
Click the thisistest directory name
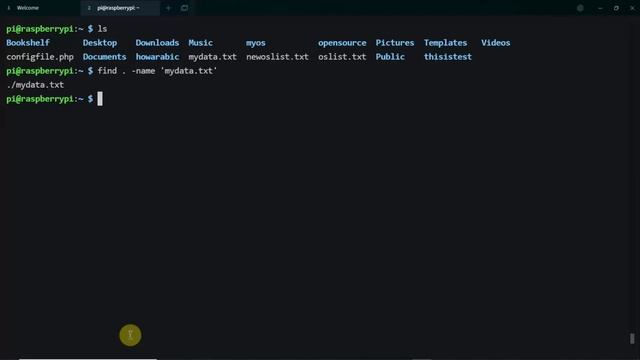pos(447,57)
